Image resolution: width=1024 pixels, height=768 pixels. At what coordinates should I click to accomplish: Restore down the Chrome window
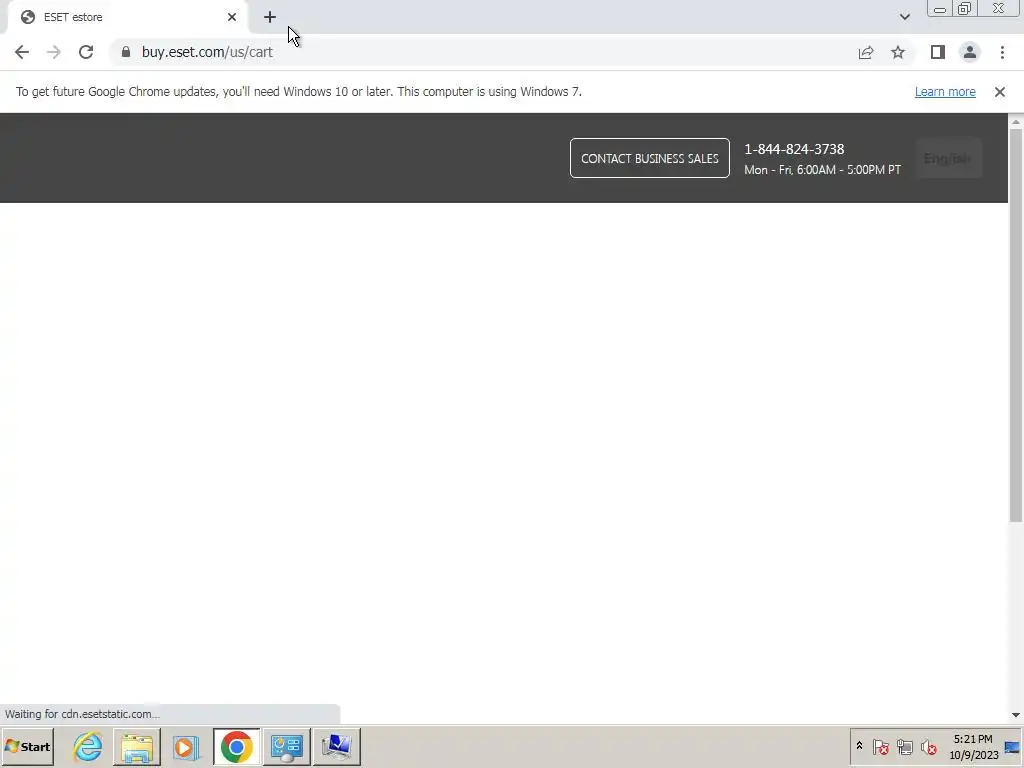(x=965, y=9)
